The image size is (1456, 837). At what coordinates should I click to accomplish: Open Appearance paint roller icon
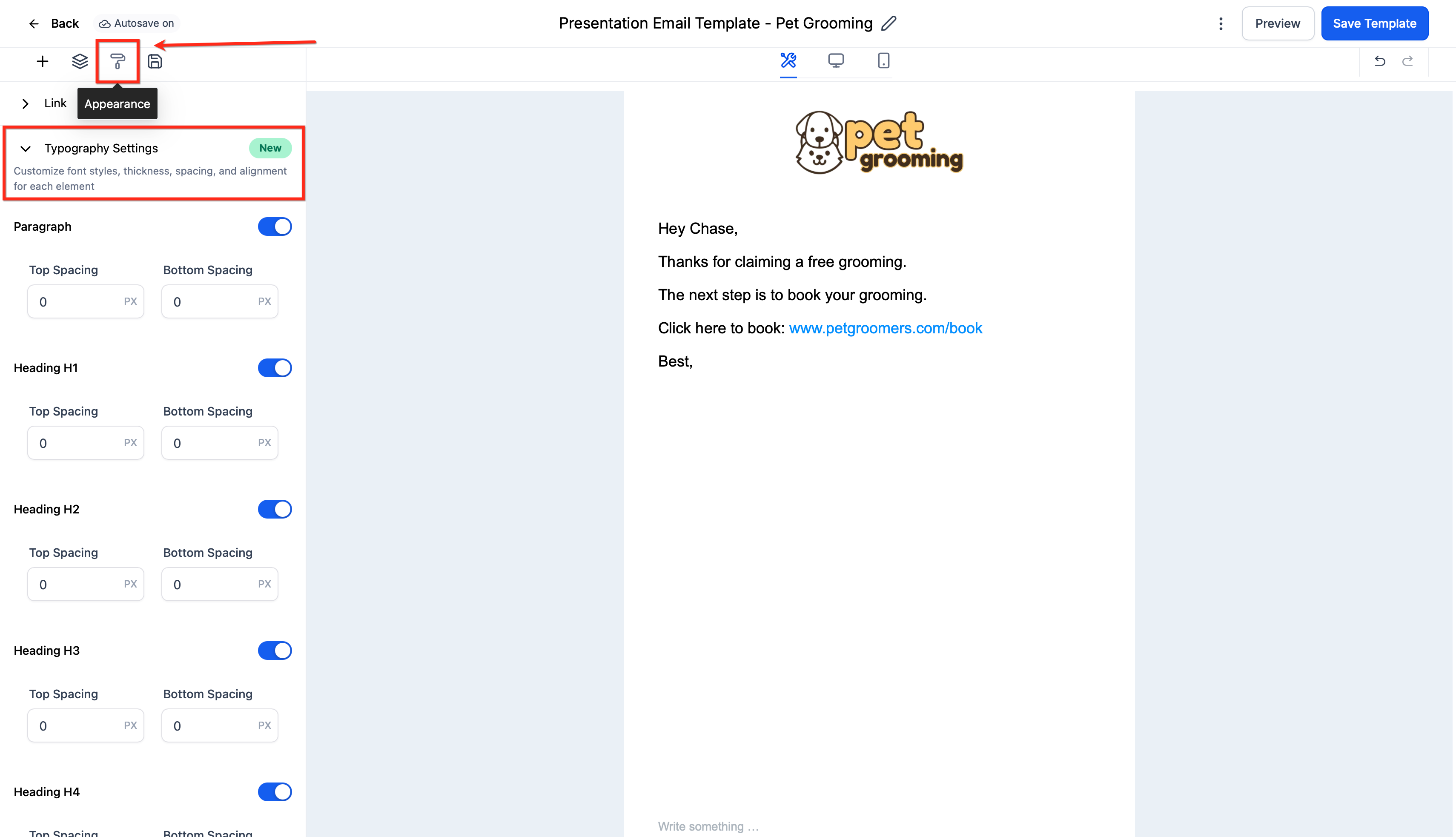point(117,61)
